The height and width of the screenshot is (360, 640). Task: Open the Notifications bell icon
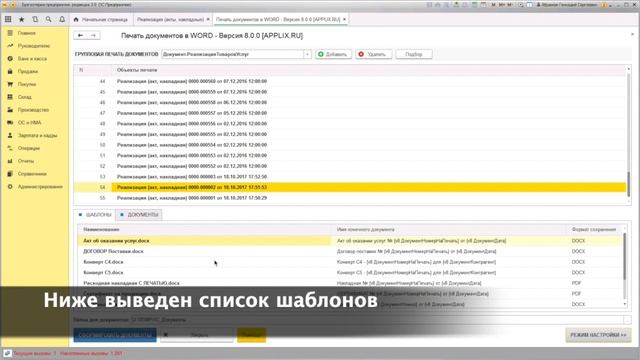point(62,19)
